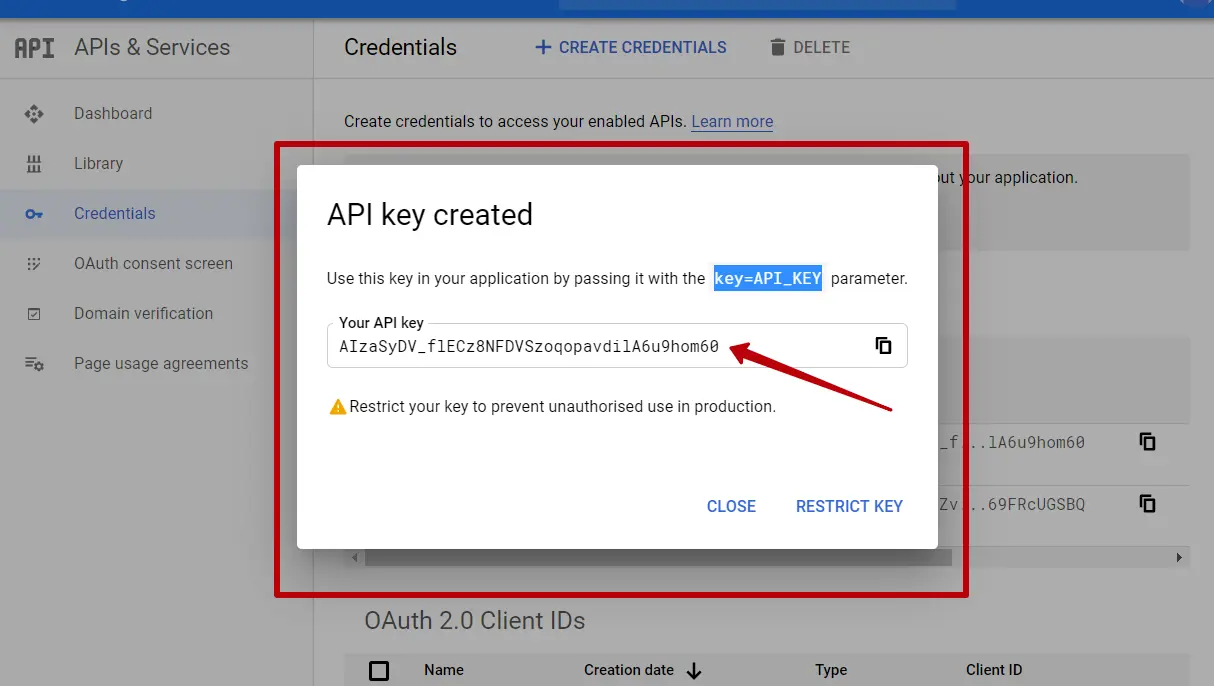Open the Learn more link
This screenshot has height=686, width=1214.
click(731, 121)
